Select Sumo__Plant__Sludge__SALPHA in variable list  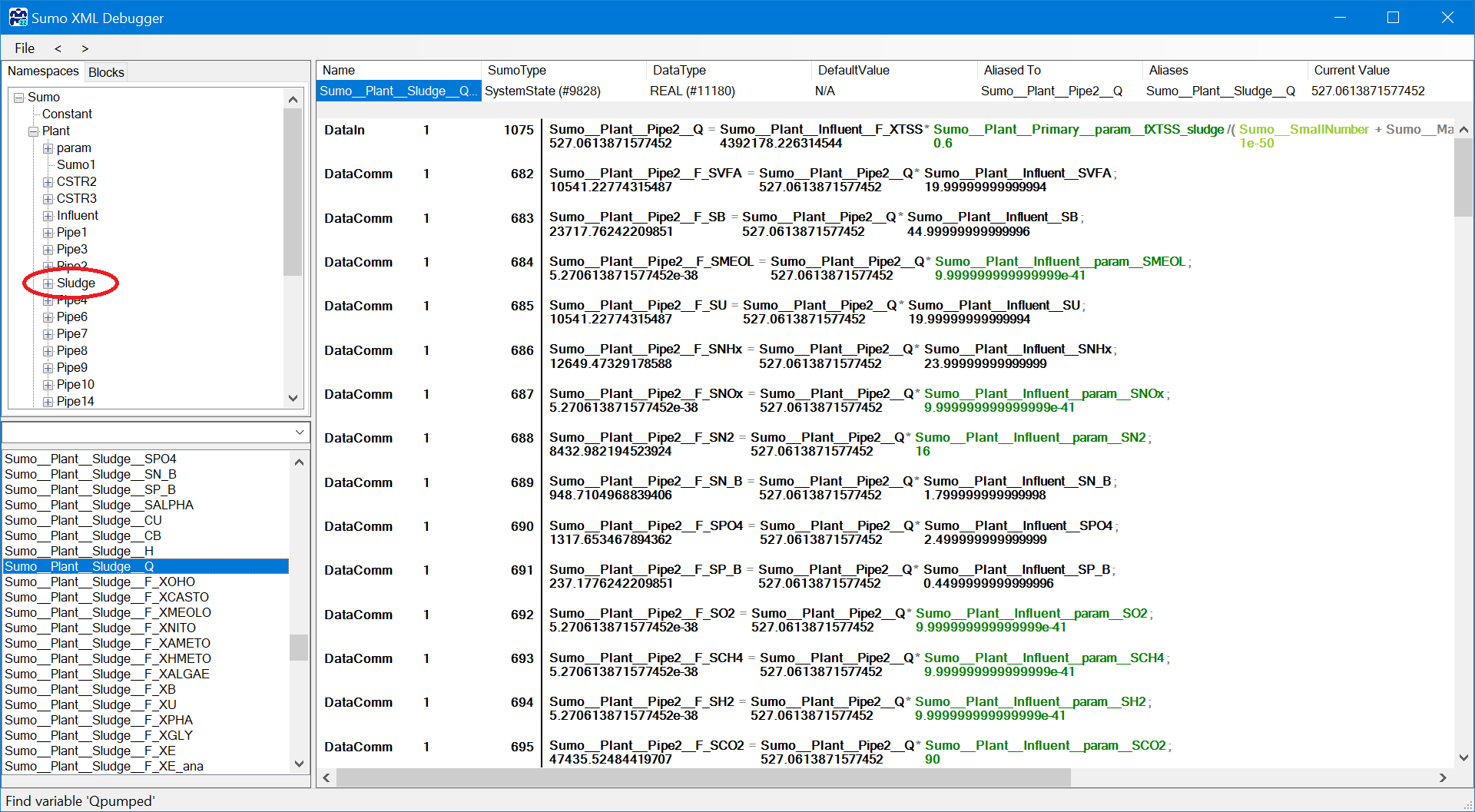(99, 505)
